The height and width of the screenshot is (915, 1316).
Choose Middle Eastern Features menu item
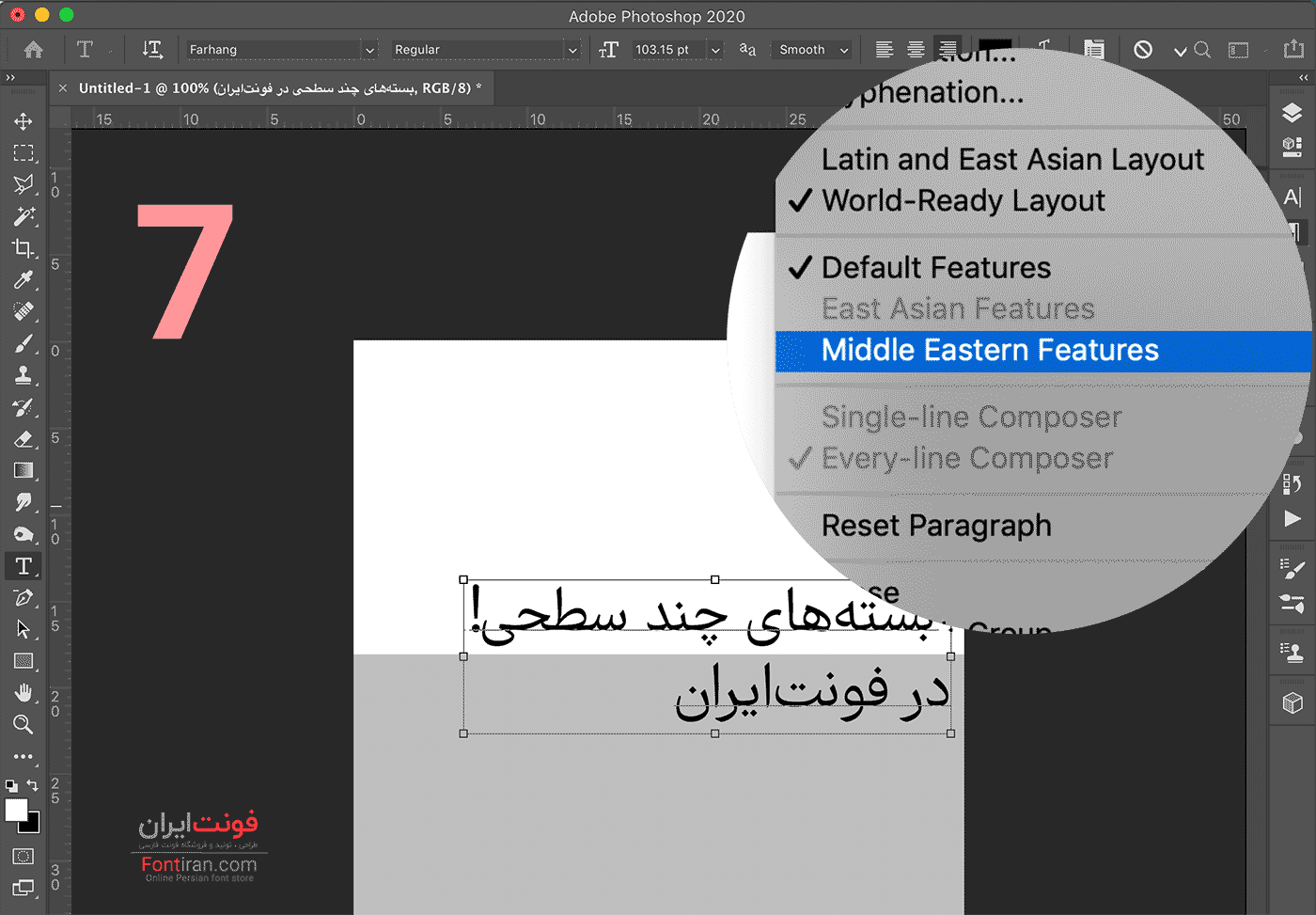coord(990,351)
